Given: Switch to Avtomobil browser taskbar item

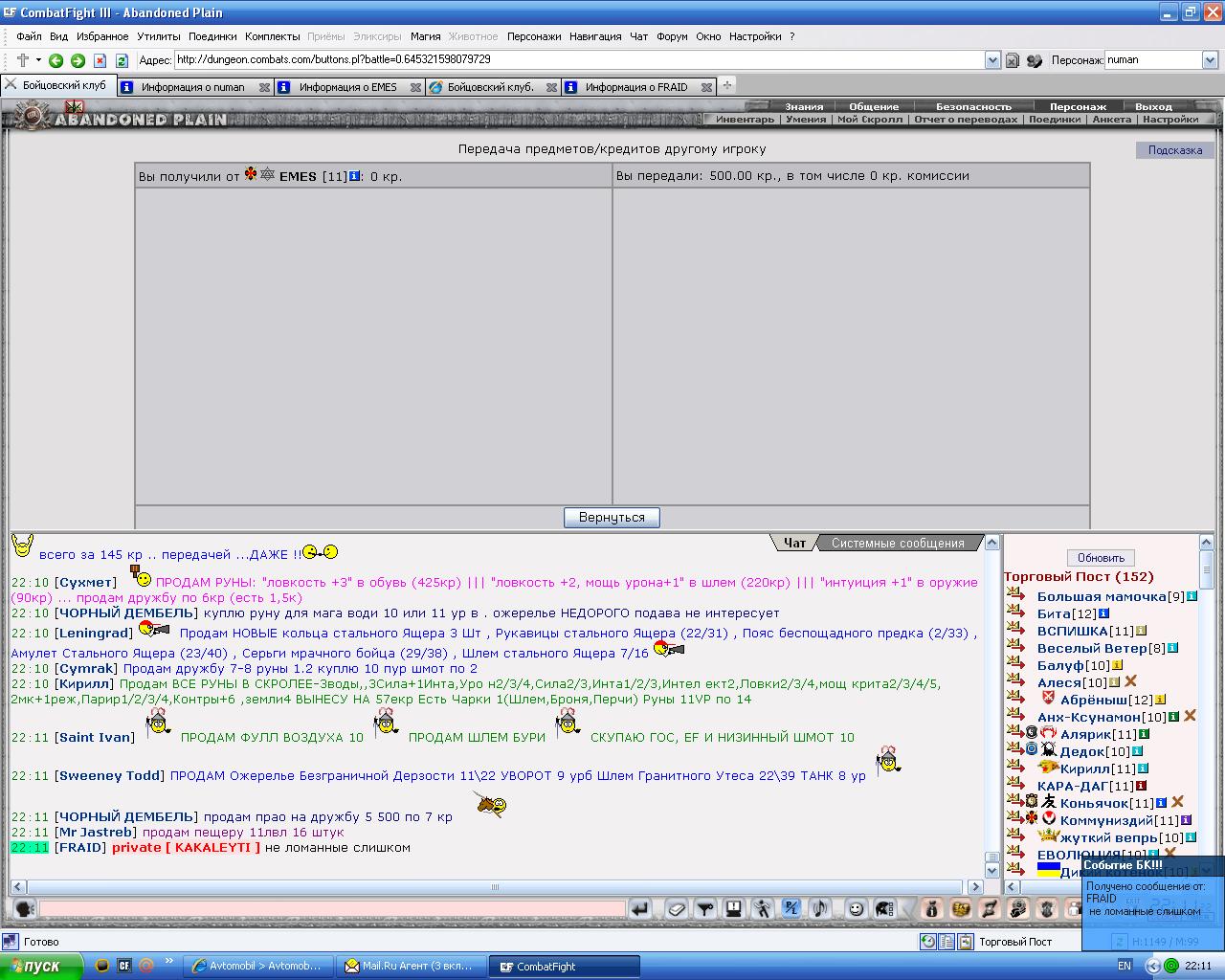Looking at the screenshot, I should click(x=258, y=966).
